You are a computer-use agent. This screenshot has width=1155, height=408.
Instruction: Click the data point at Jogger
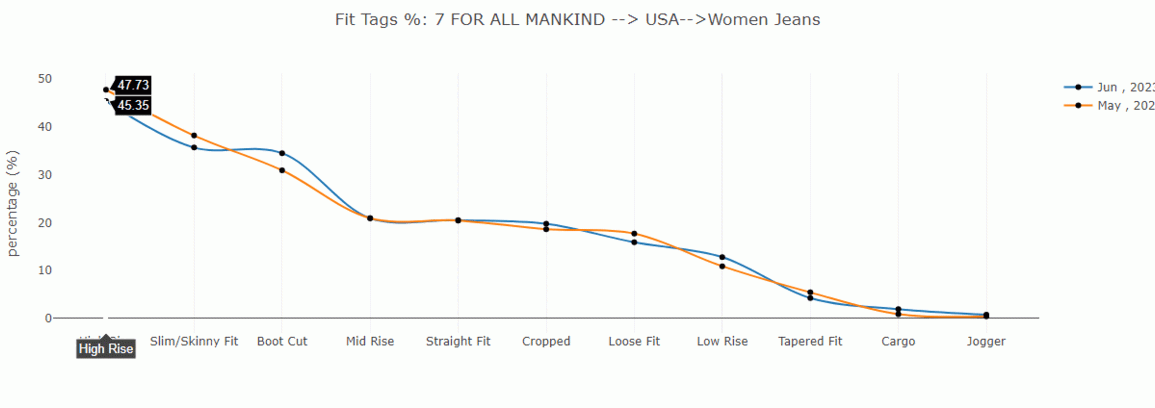pyautogui.click(x=986, y=315)
